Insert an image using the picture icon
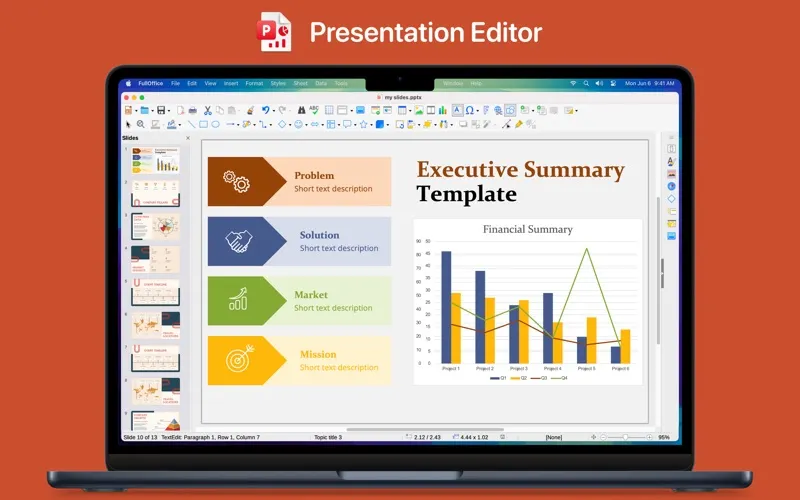This screenshot has width=800, height=500. click(x=419, y=110)
